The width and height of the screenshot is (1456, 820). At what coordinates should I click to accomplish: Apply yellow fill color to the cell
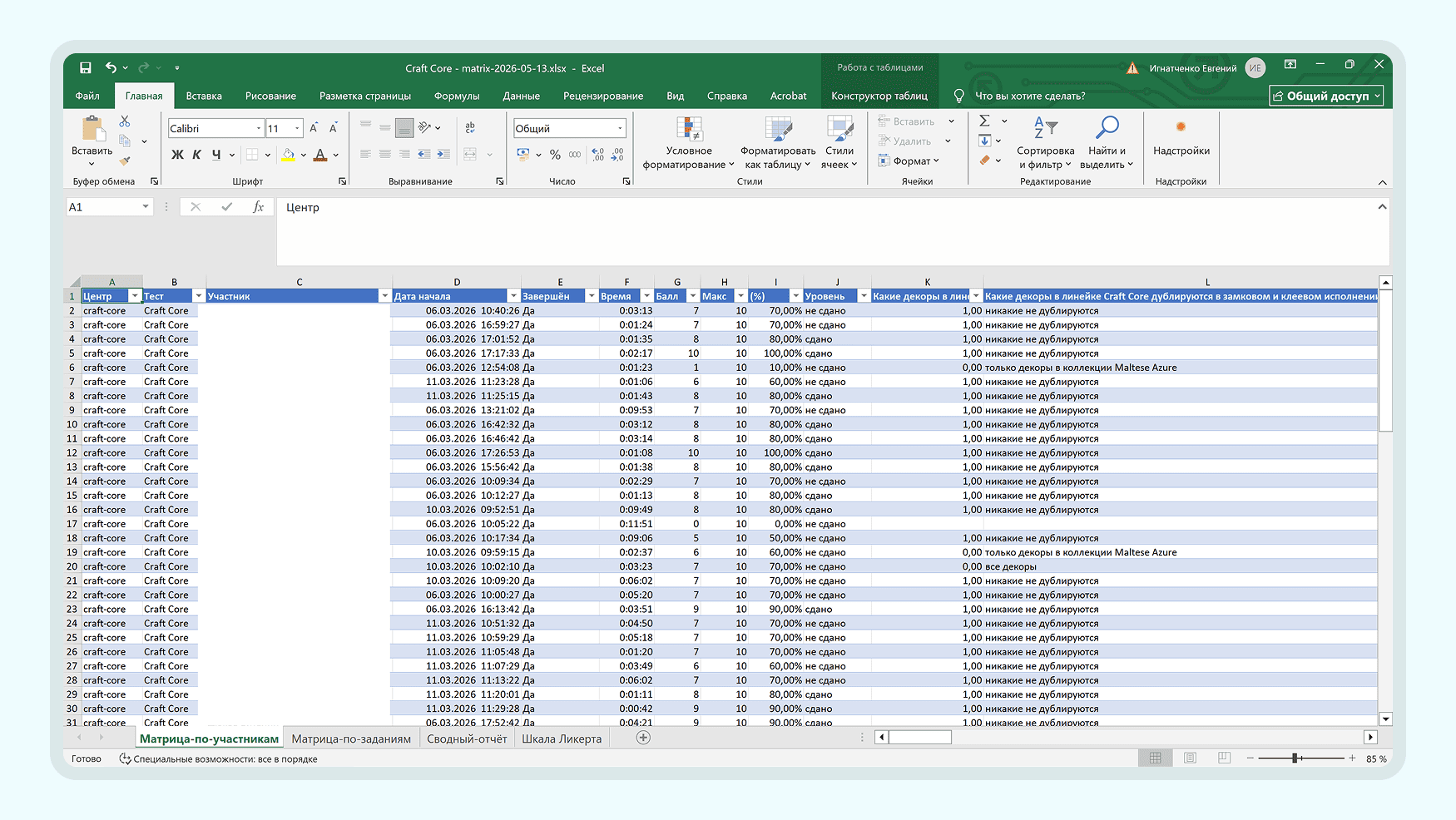(x=288, y=155)
